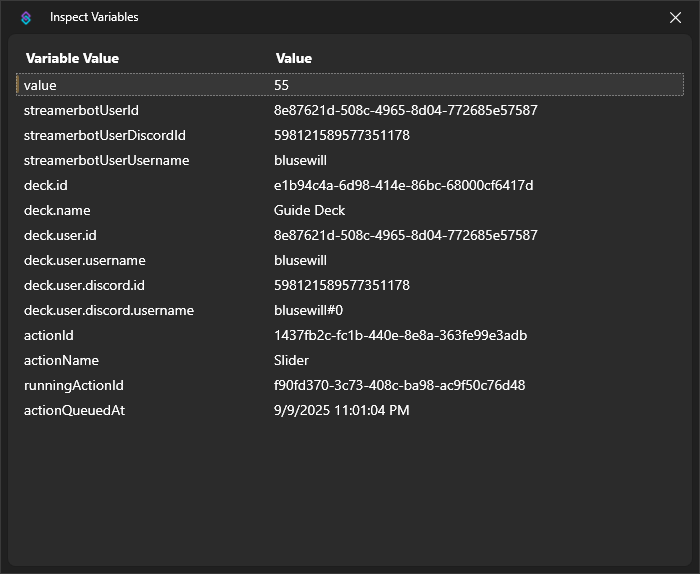Click the actionId variable name

pyautogui.click(x=49, y=335)
